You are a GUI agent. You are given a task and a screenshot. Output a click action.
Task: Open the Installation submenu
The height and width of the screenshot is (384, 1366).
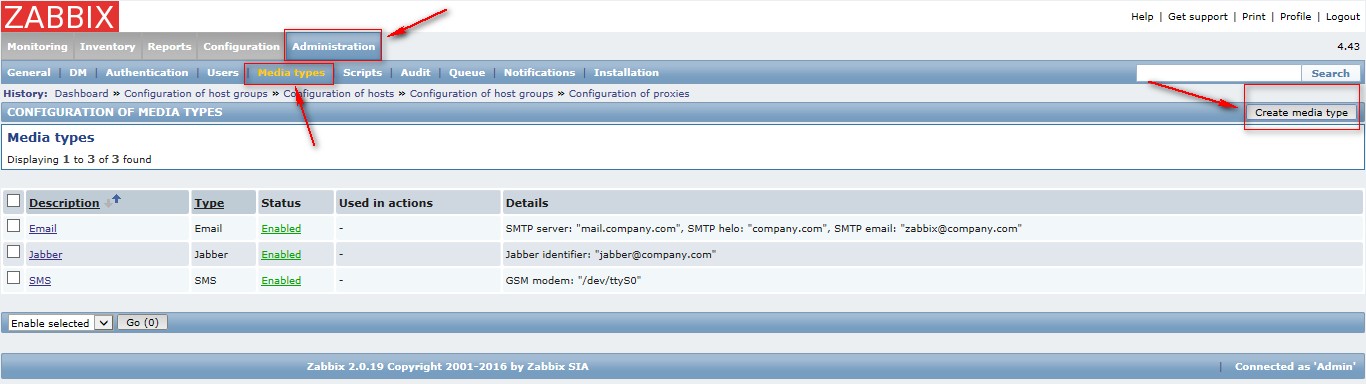pyautogui.click(x=626, y=73)
